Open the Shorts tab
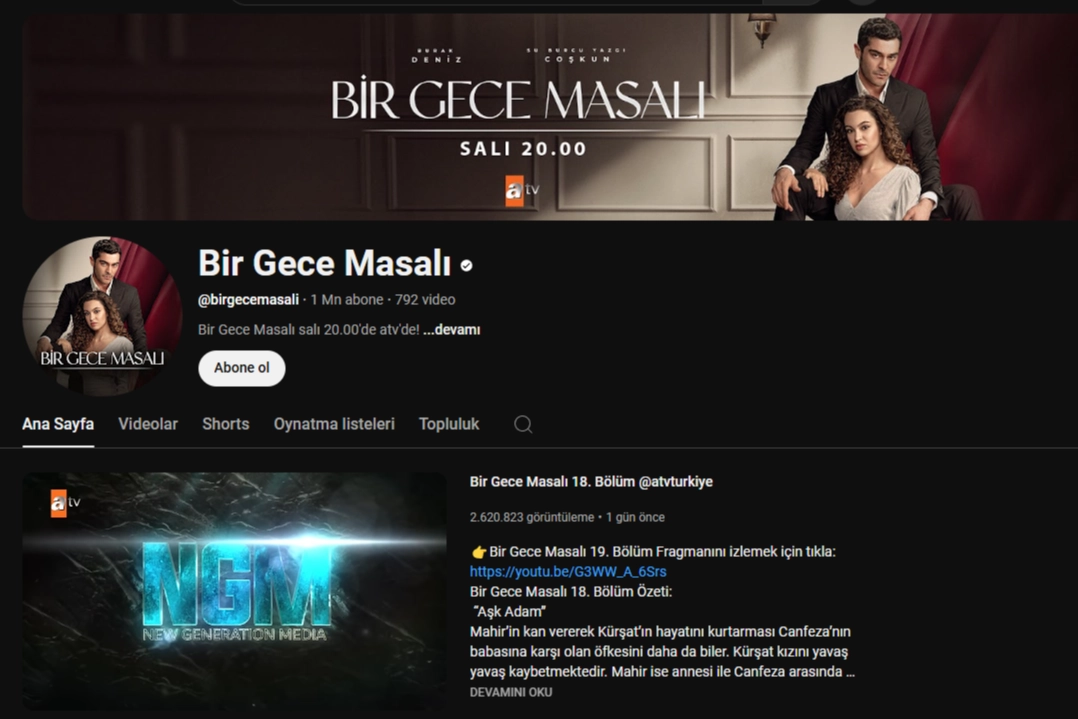 (x=226, y=424)
